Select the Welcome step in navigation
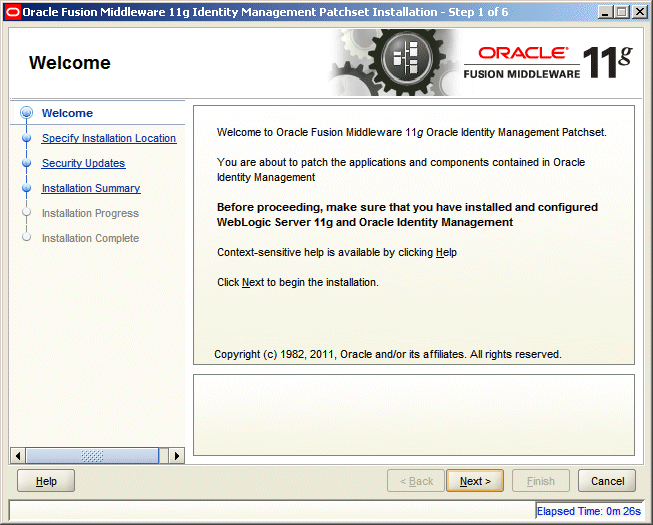This screenshot has height=525, width=653. (67, 113)
